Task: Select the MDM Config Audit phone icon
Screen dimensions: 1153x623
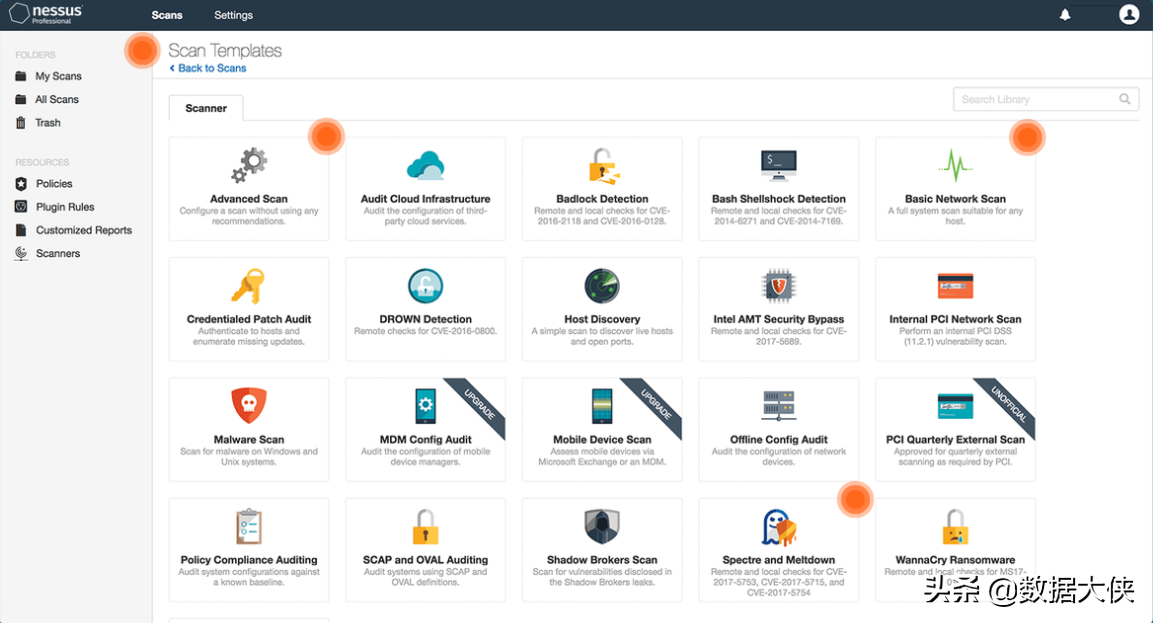Action: click(x=426, y=406)
